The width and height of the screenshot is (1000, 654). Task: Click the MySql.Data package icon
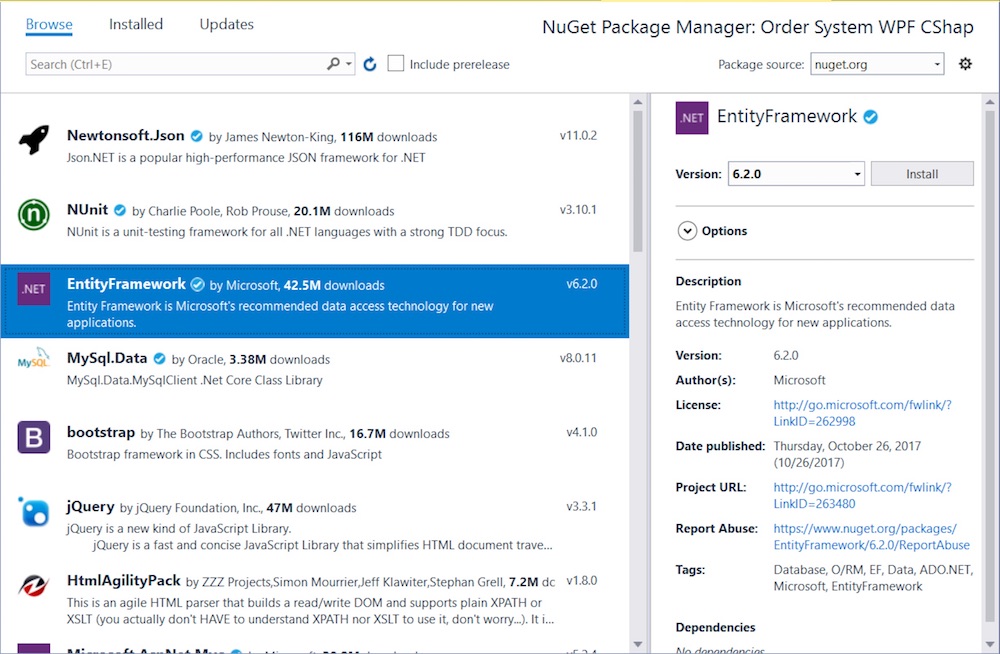pos(34,361)
